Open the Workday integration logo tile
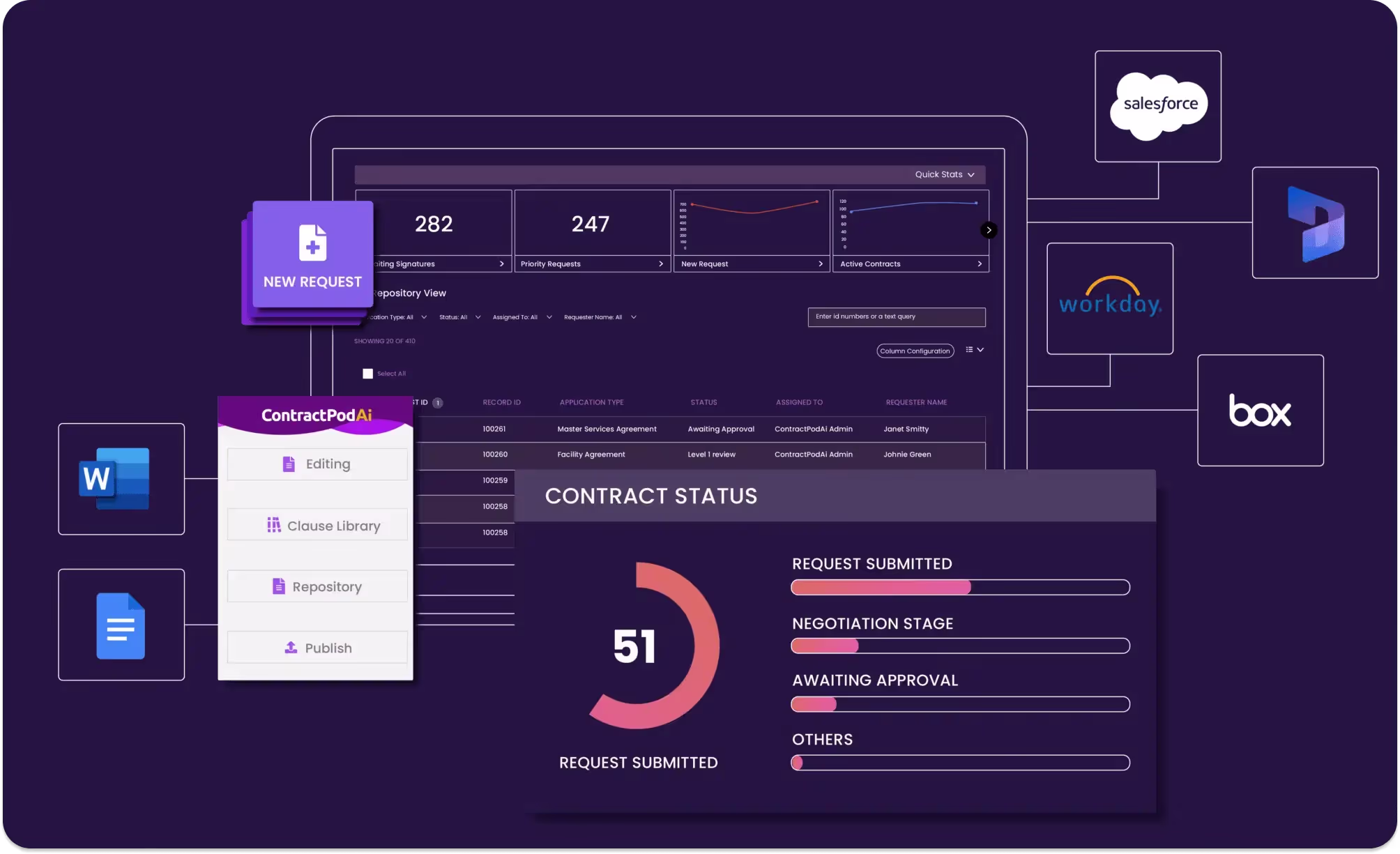 point(1110,298)
